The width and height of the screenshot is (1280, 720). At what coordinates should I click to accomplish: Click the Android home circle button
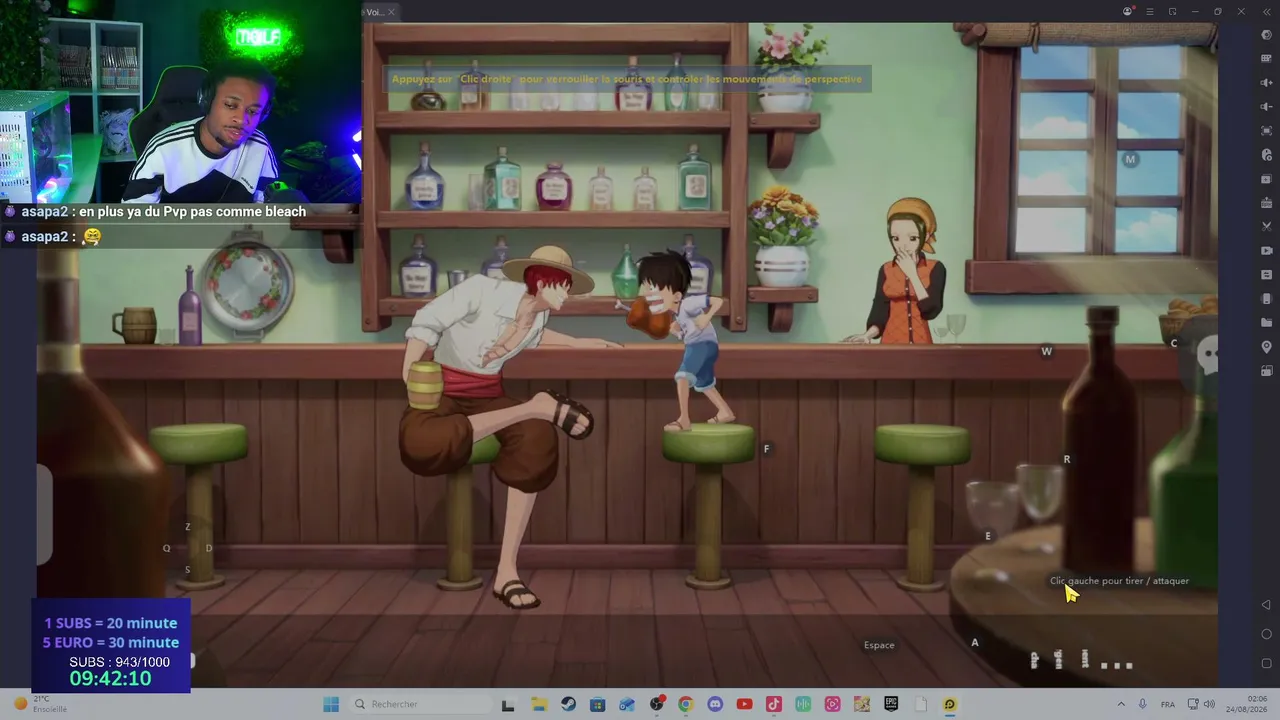tap(1266, 634)
